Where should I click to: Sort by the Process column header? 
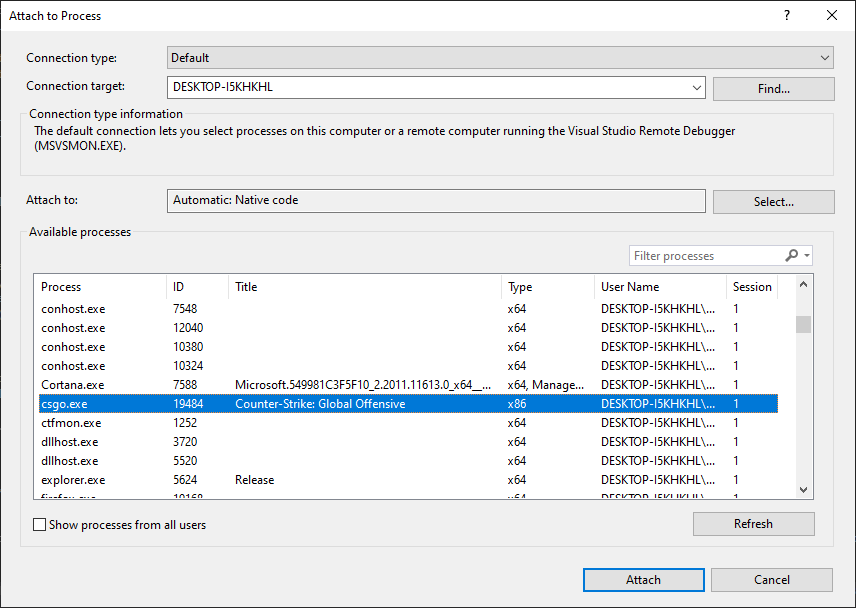pyautogui.click(x=102, y=287)
